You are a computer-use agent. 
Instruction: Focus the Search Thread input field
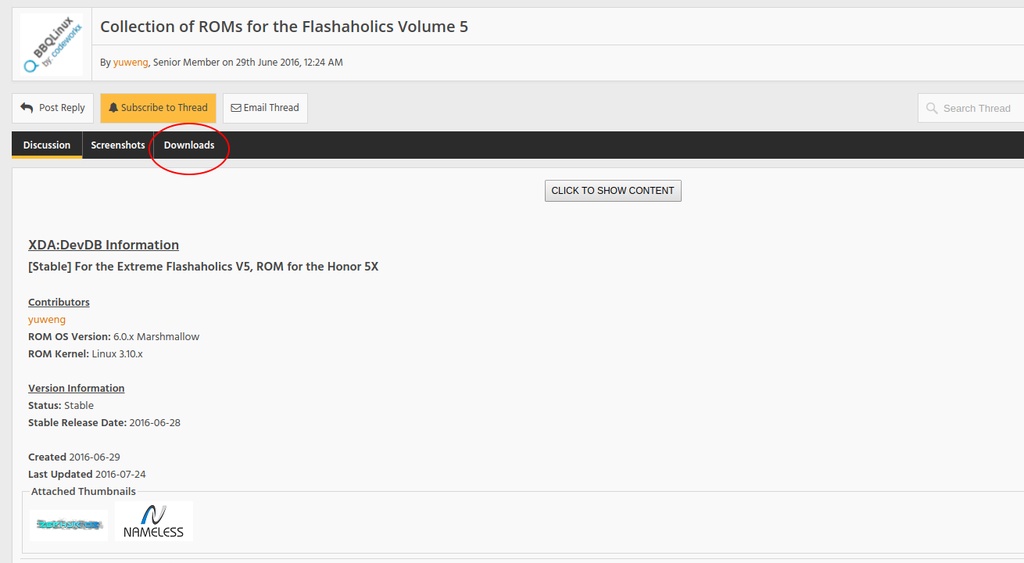click(976, 108)
